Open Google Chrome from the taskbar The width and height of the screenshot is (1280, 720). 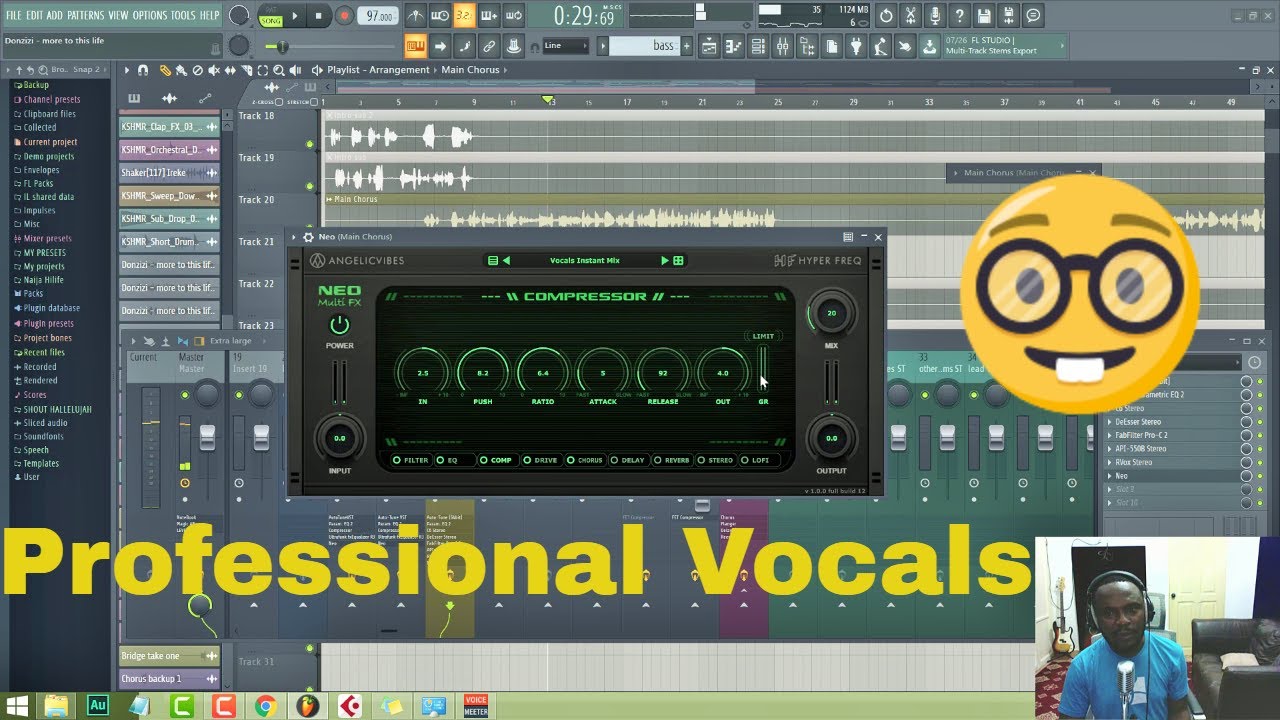(x=265, y=705)
